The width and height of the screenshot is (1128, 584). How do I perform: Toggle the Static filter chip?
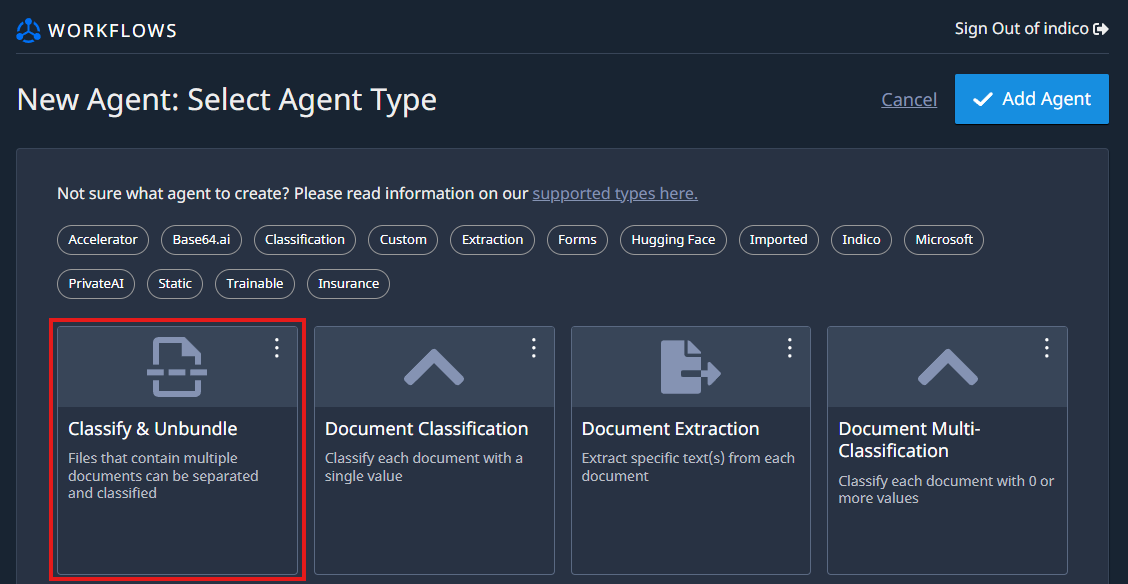[175, 284]
